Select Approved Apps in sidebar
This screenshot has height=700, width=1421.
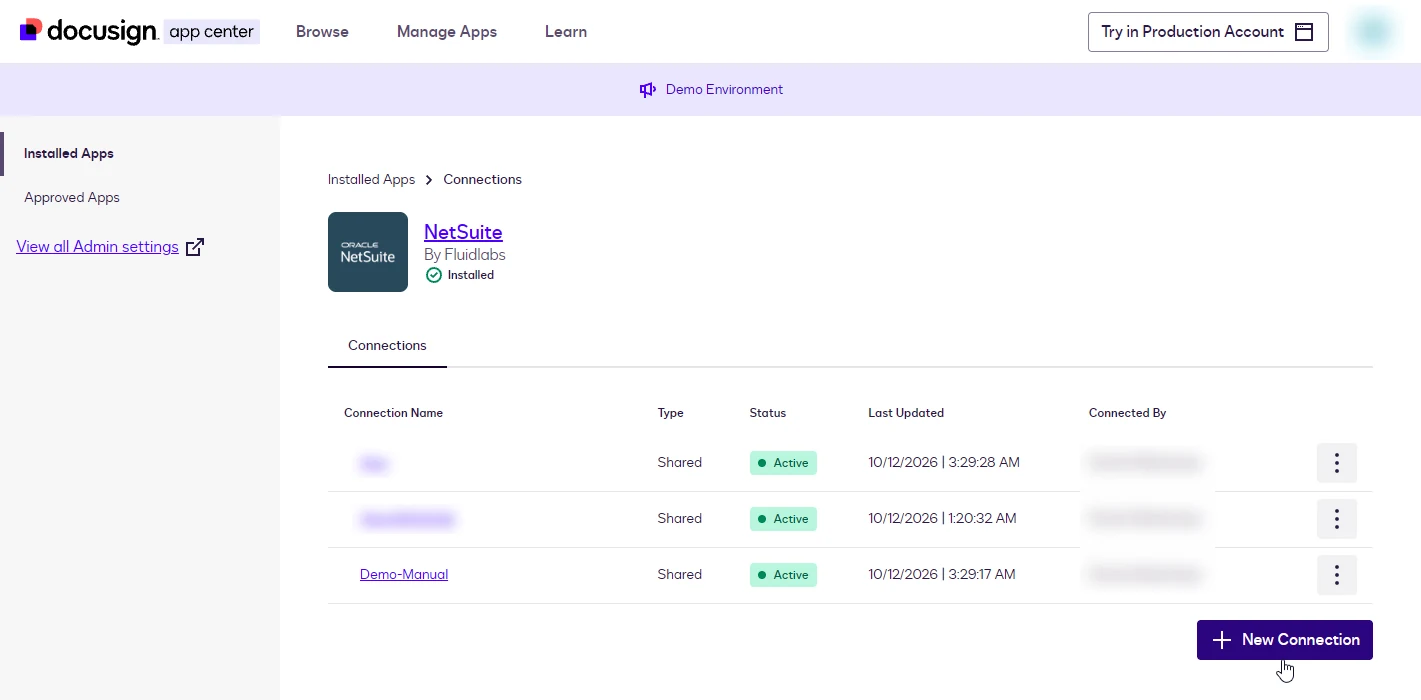coord(72,198)
